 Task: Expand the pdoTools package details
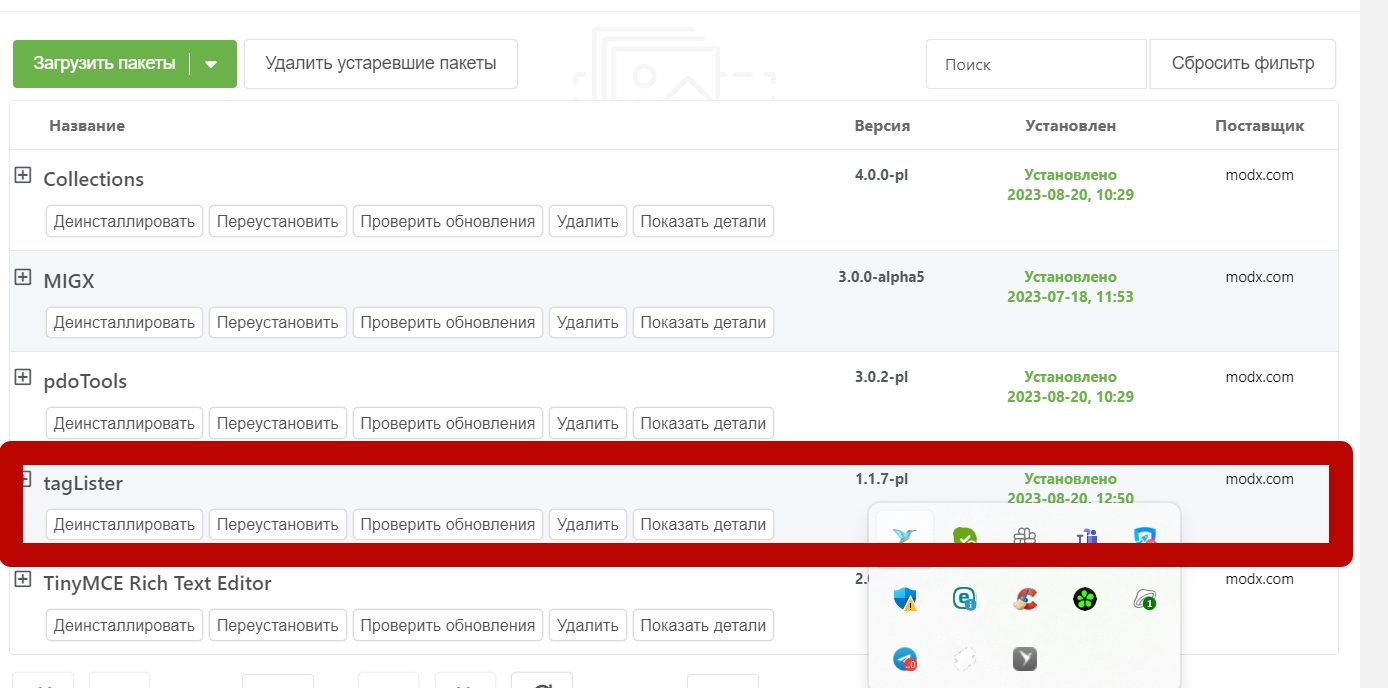tap(23, 378)
